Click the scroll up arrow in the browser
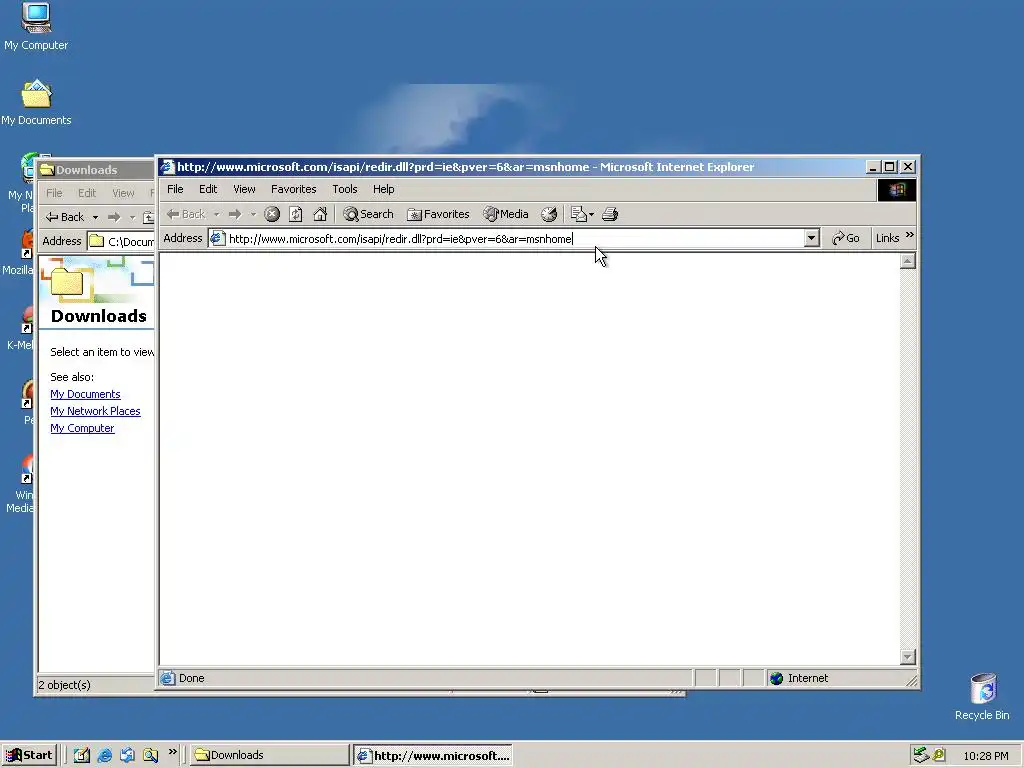This screenshot has height=768, width=1024. [x=907, y=262]
